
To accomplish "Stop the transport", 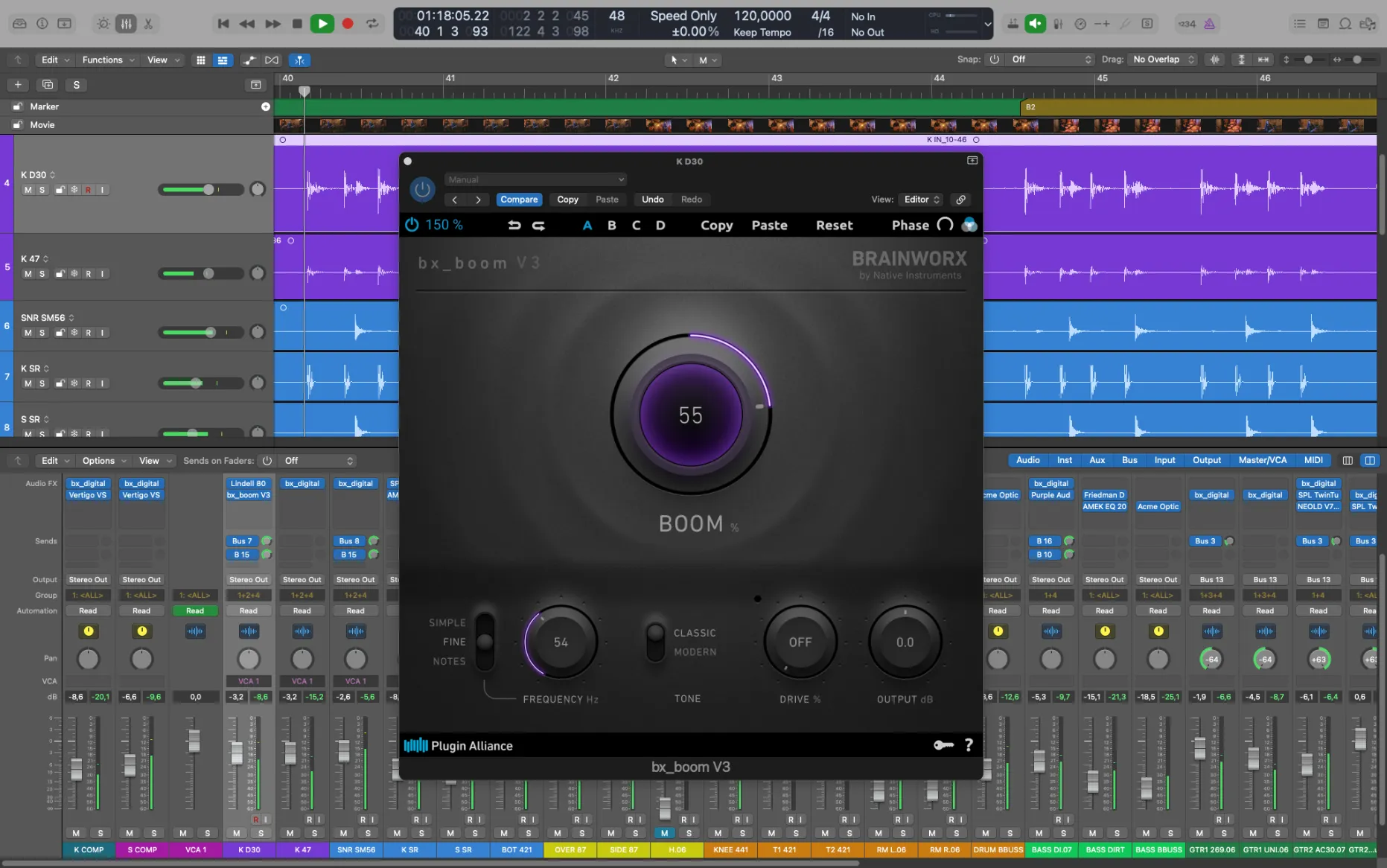I will coord(297,24).
